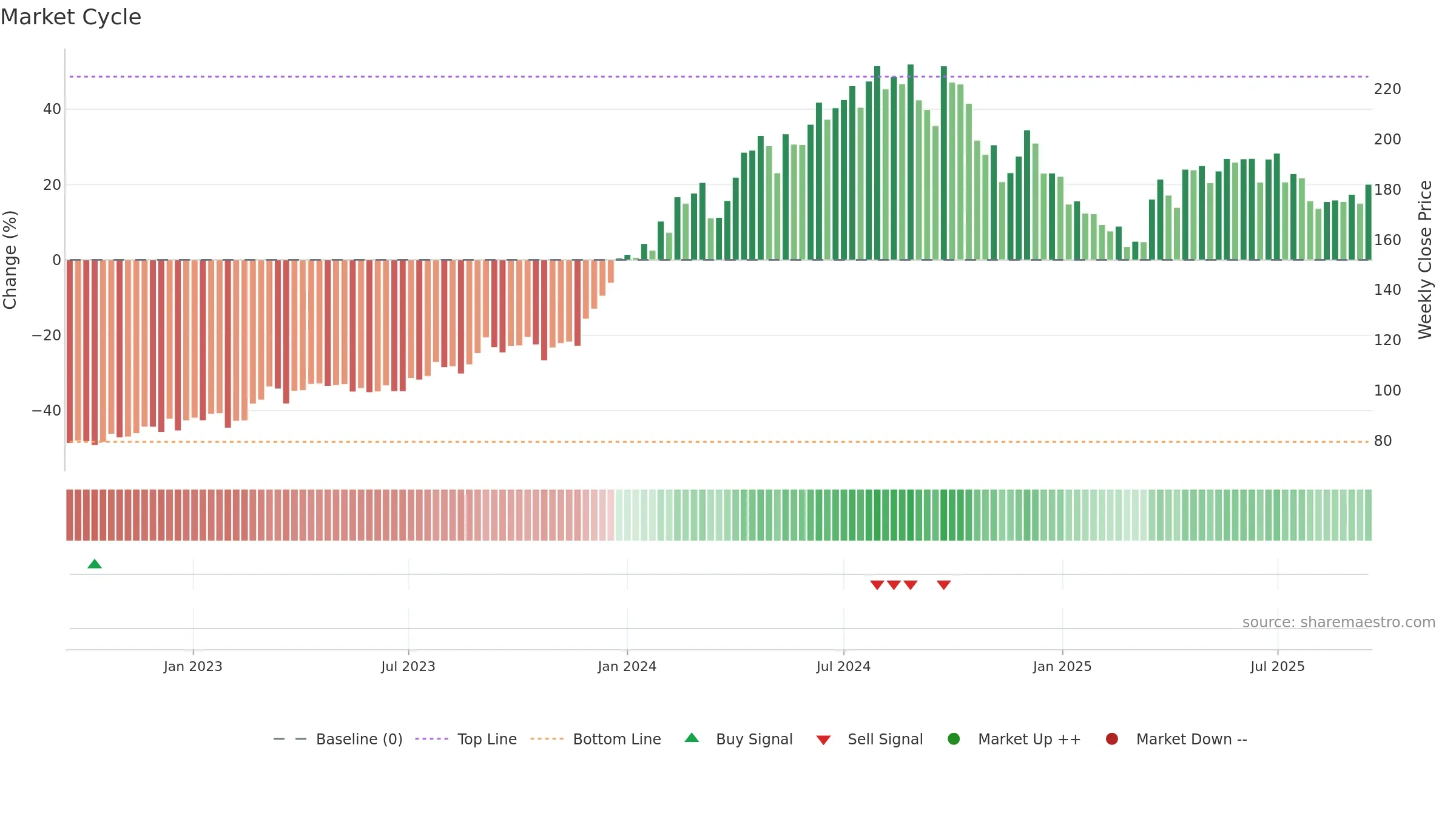Screen dimensions: 1456x819
Task: Click the last red Sell Signal triangle
Action: coord(943,585)
